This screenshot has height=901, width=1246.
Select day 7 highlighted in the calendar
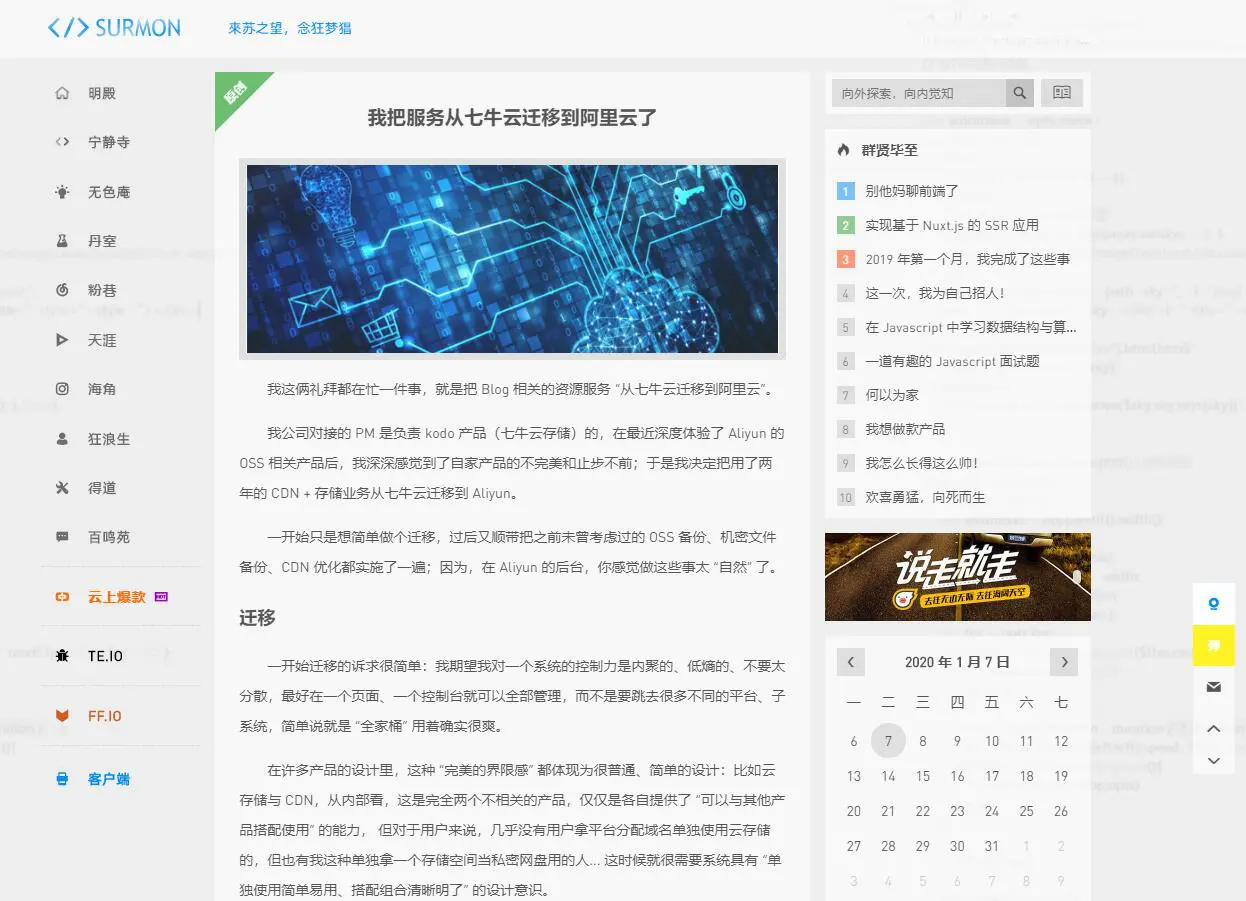click(x=888, y=740)
